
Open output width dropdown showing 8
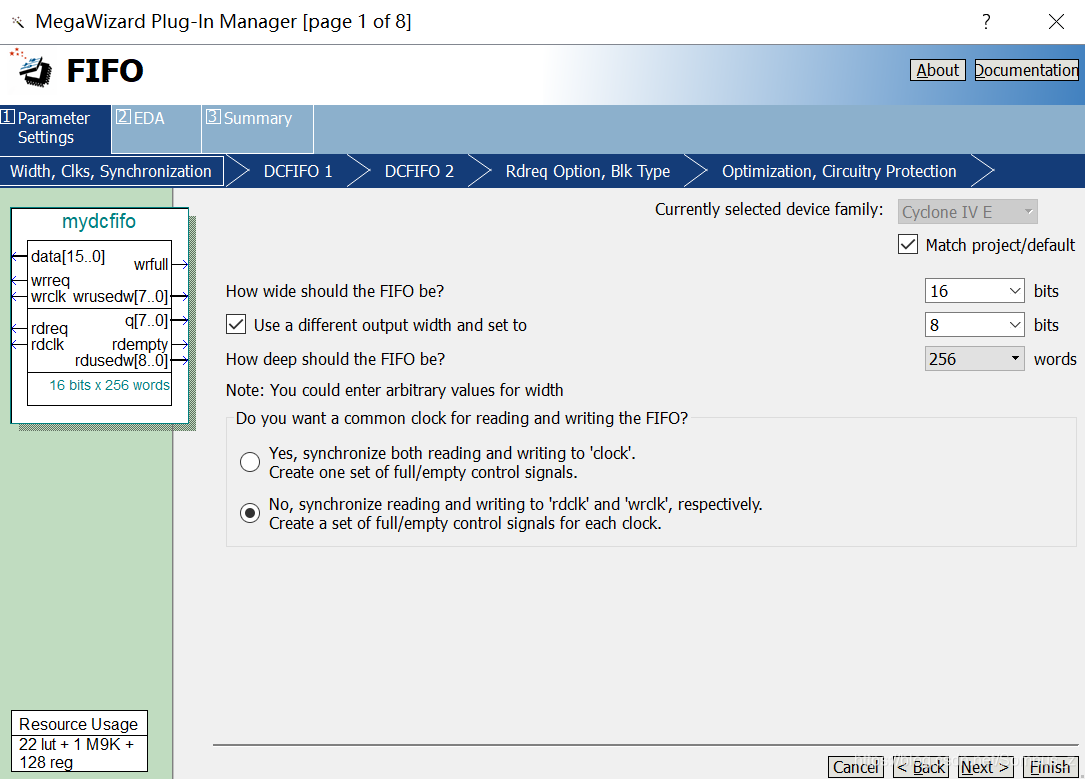(x=974, y=324)
